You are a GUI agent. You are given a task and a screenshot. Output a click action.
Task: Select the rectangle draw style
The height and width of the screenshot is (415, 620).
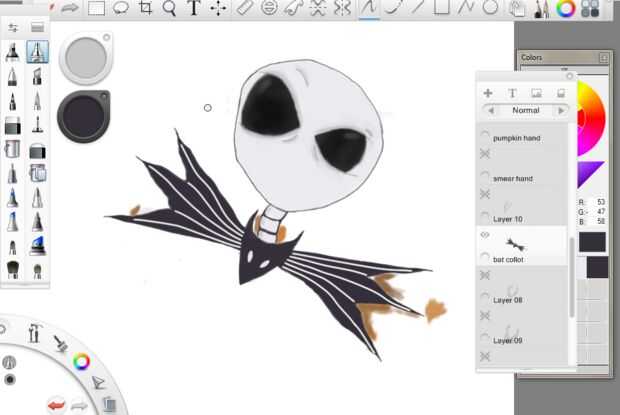[x=441, y=7]
